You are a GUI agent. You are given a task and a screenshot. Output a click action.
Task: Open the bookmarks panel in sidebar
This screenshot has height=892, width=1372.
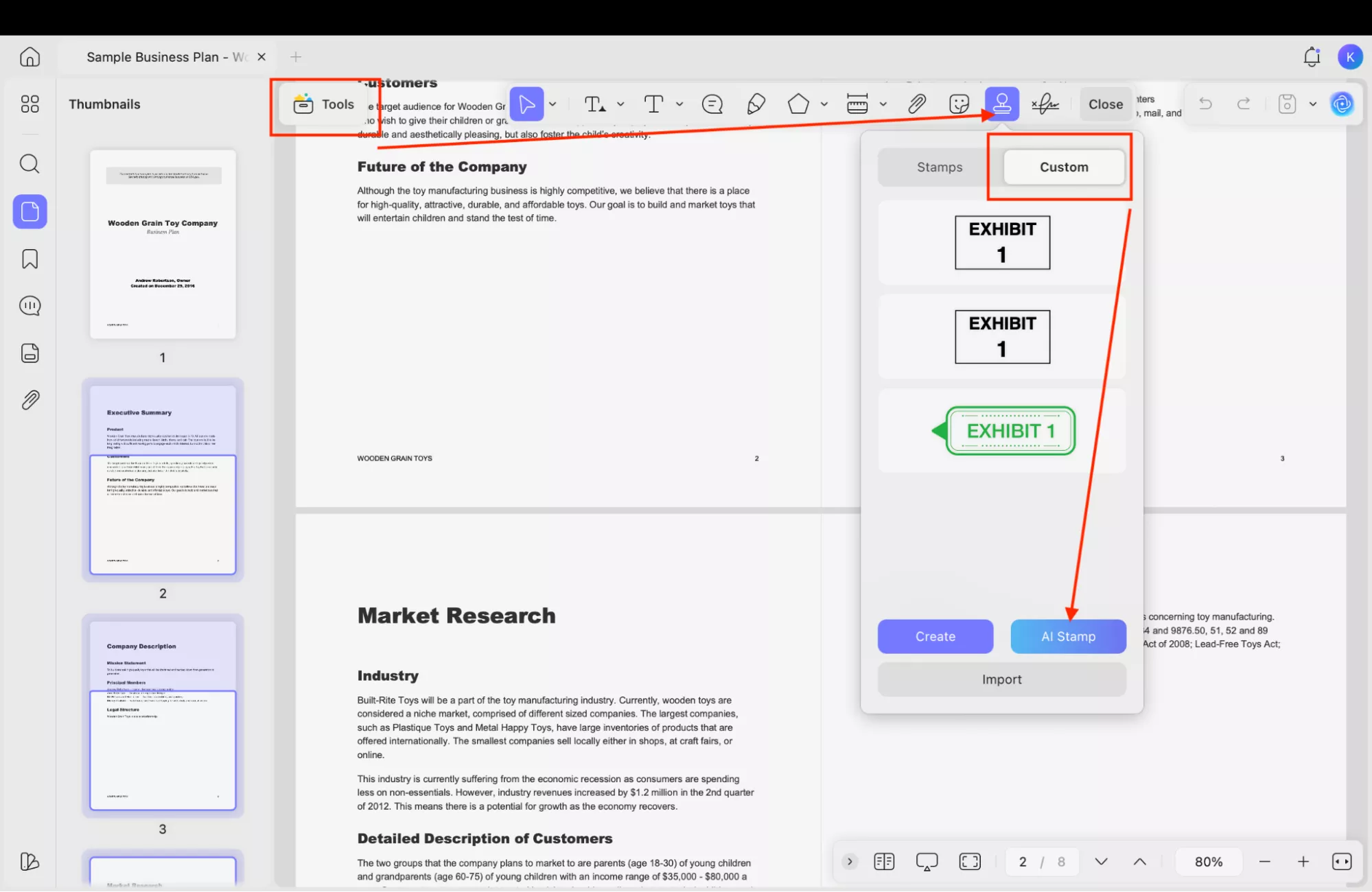[30, 259]
